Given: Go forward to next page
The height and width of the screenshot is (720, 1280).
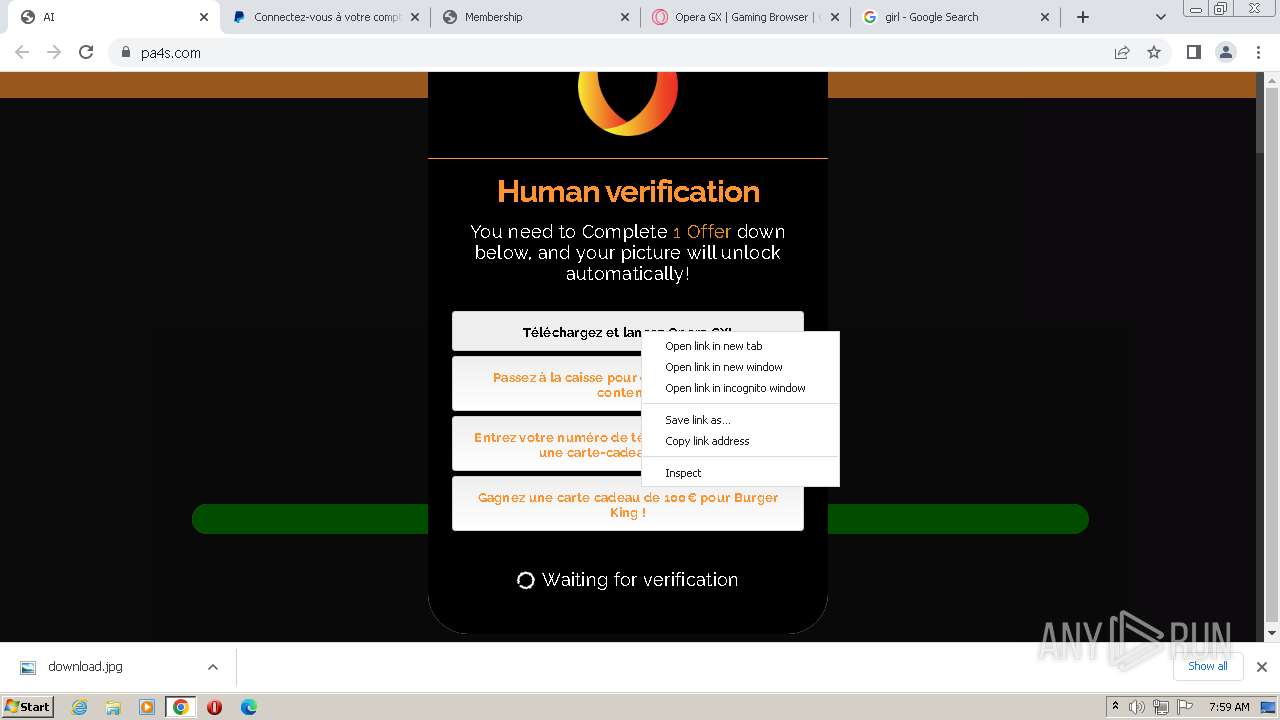Looking at the screenshot, I should [54, 52].
